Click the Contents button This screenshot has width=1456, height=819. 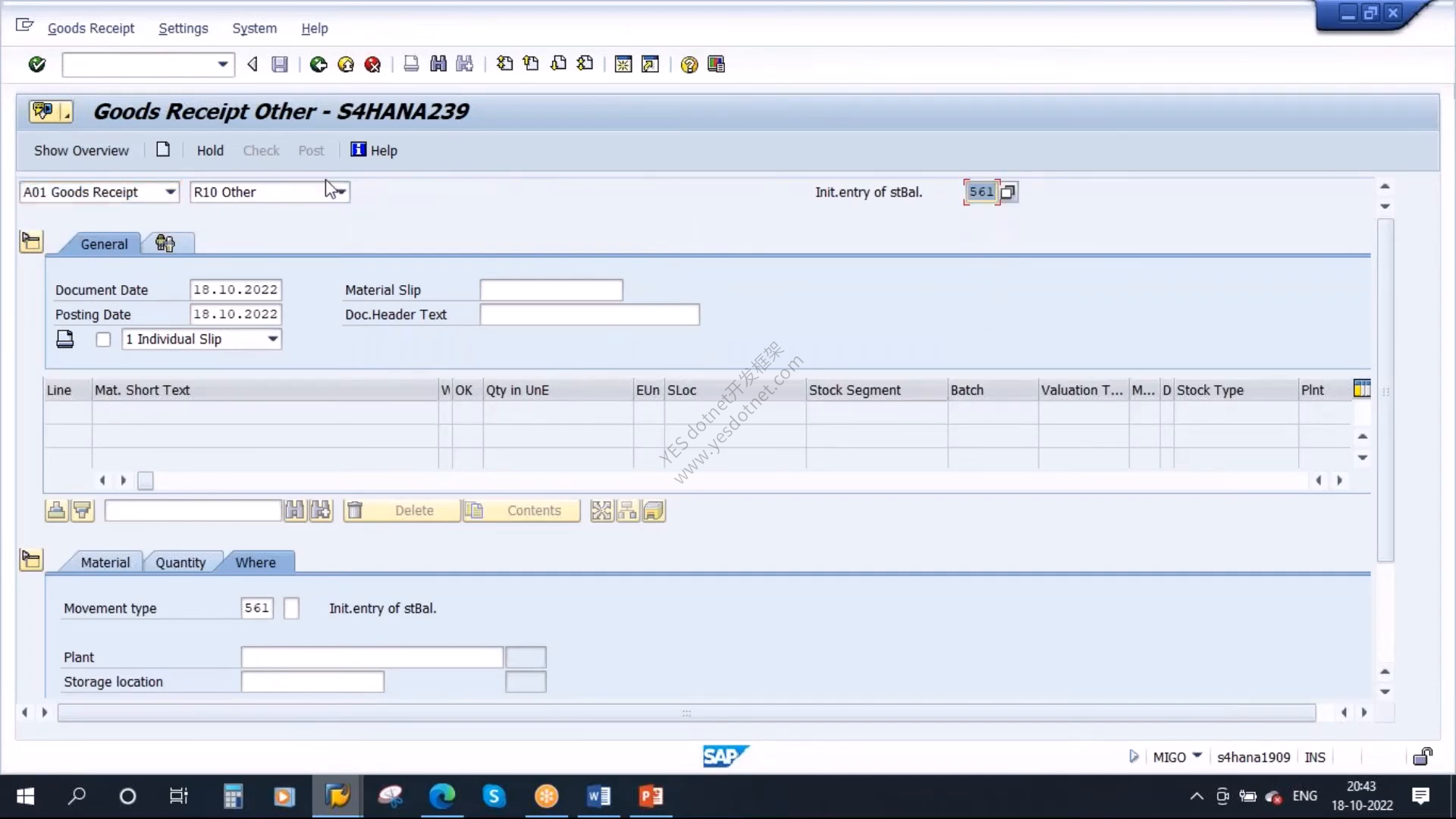pyautogui.click(x=522, y=510)
